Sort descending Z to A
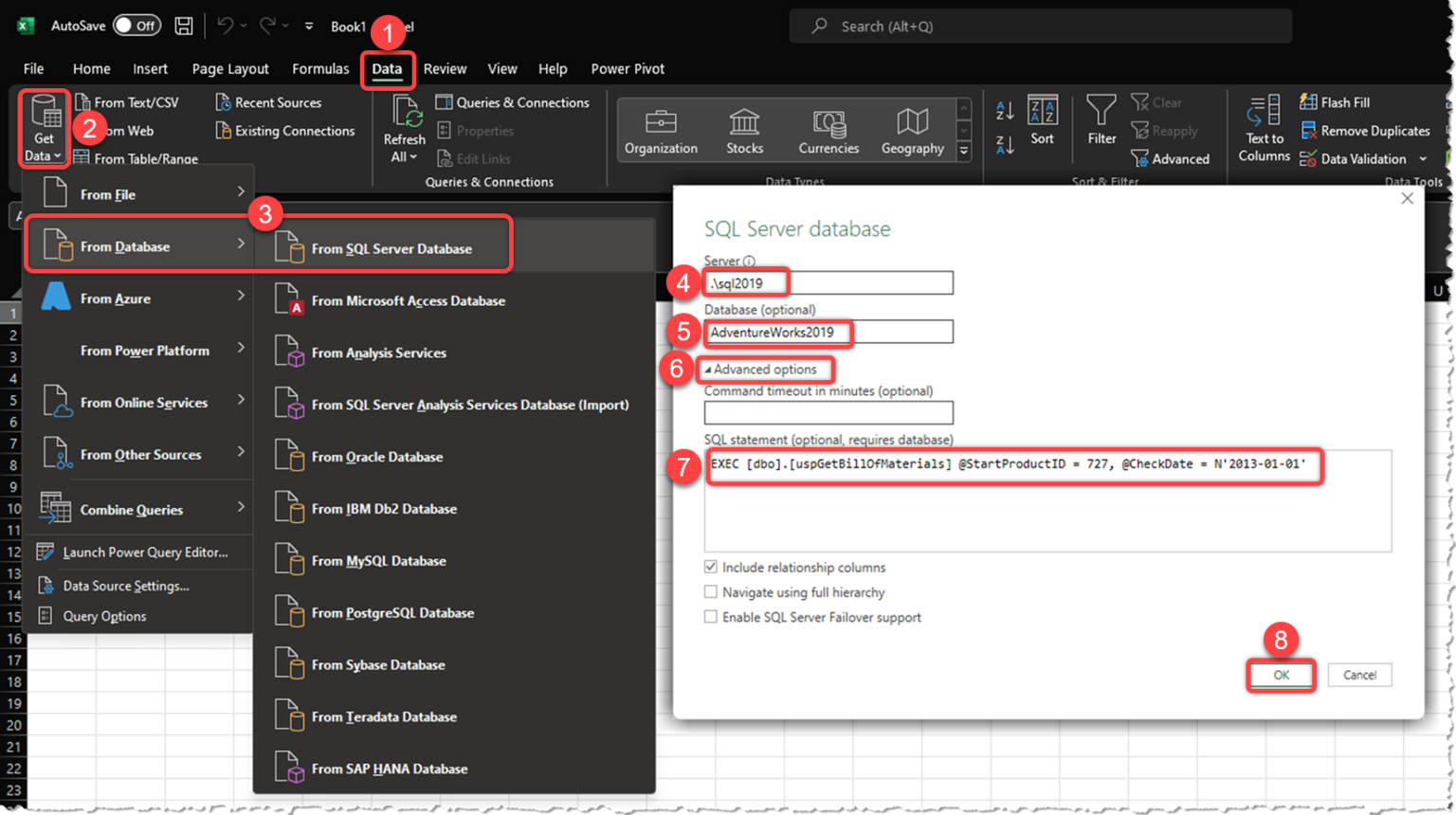Viewport: 1456px width, 815px height. [1005, 144]
